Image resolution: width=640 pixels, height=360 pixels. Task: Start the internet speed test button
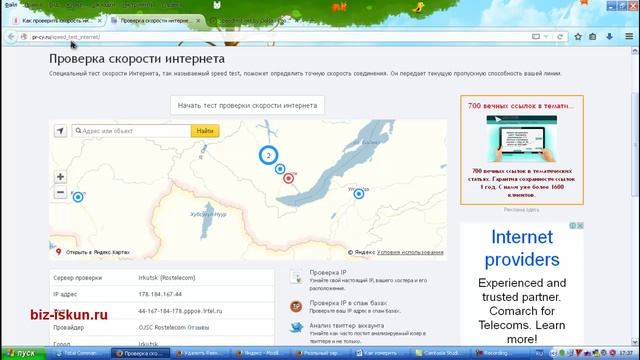click(247, 105)
